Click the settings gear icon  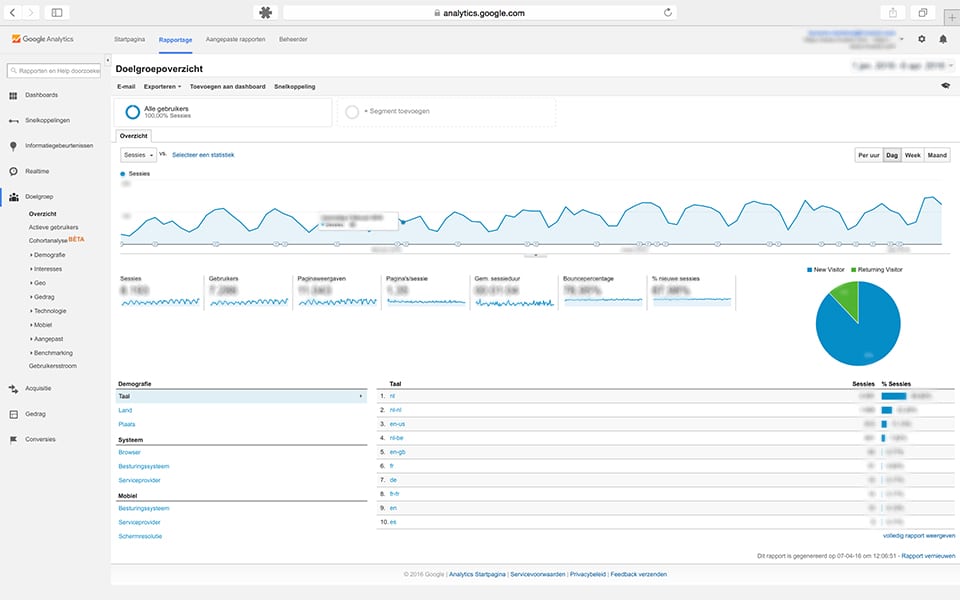pos(921,39)
